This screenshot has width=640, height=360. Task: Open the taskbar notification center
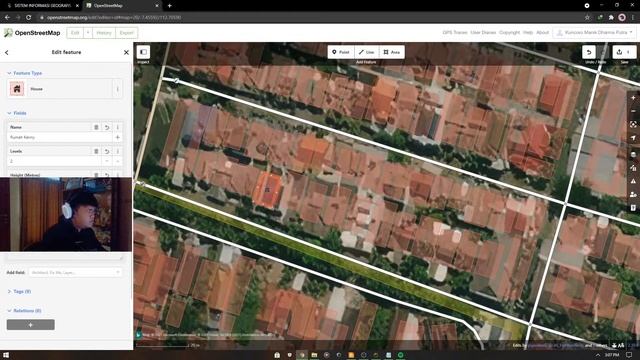[x=629, y=355]
